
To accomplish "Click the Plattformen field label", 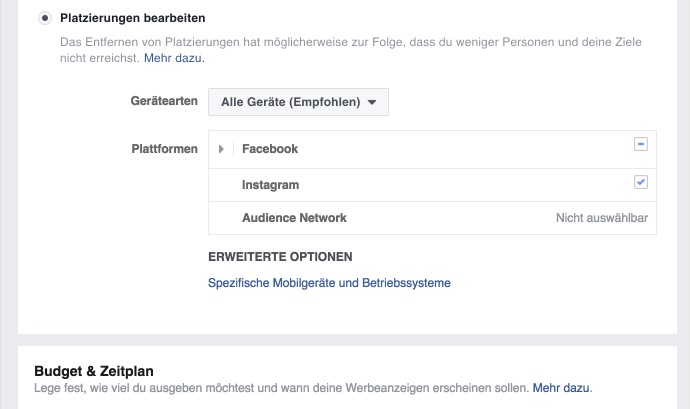I will point(165,149).
